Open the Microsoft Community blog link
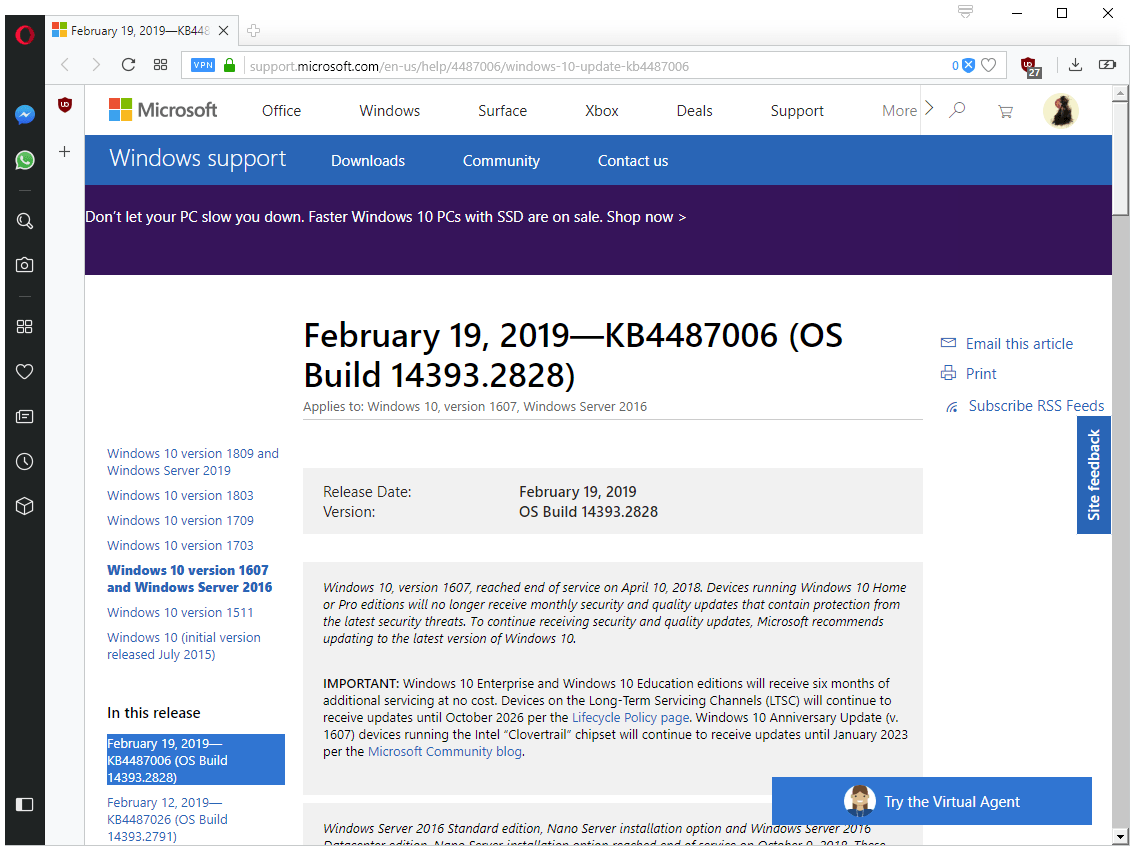1135x852 pixels. pos(444,752)
